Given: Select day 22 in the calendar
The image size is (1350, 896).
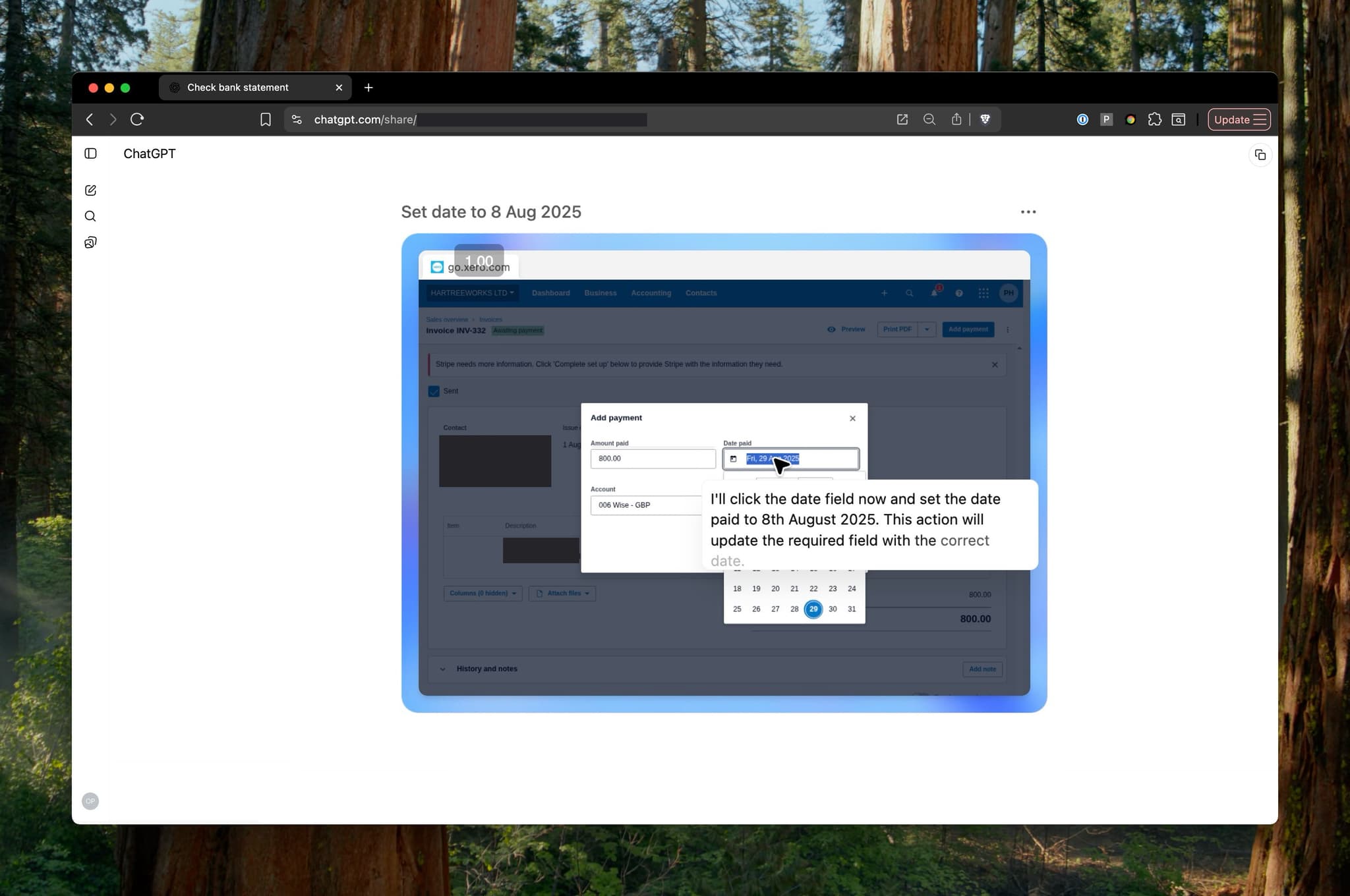Looking at the screenshot, I should coord(813,589).
